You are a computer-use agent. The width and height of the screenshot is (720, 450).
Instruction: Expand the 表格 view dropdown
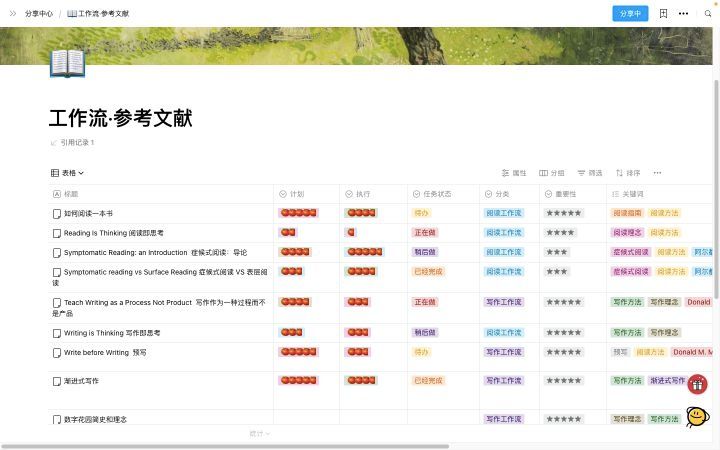pyautogui.click(x=67, y=173)
